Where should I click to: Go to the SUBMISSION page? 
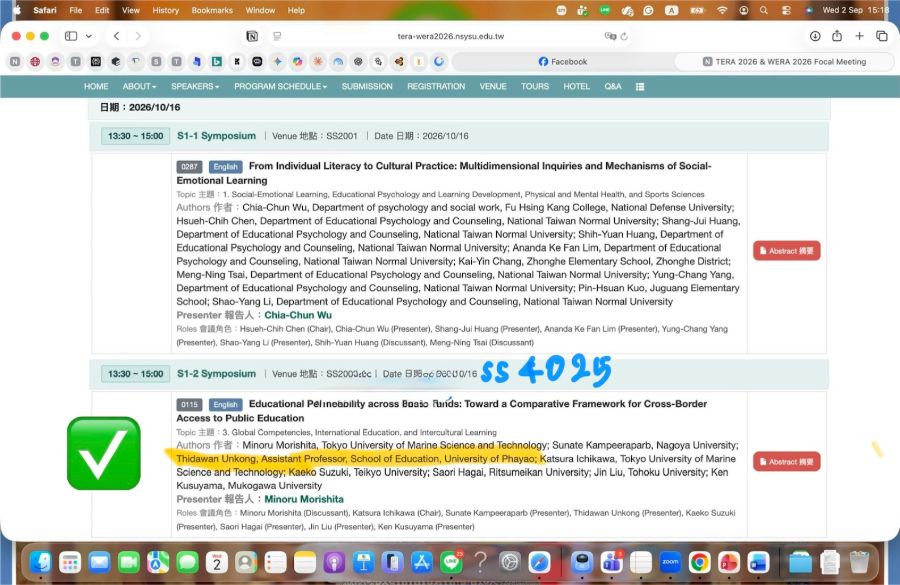pos(367,87)
